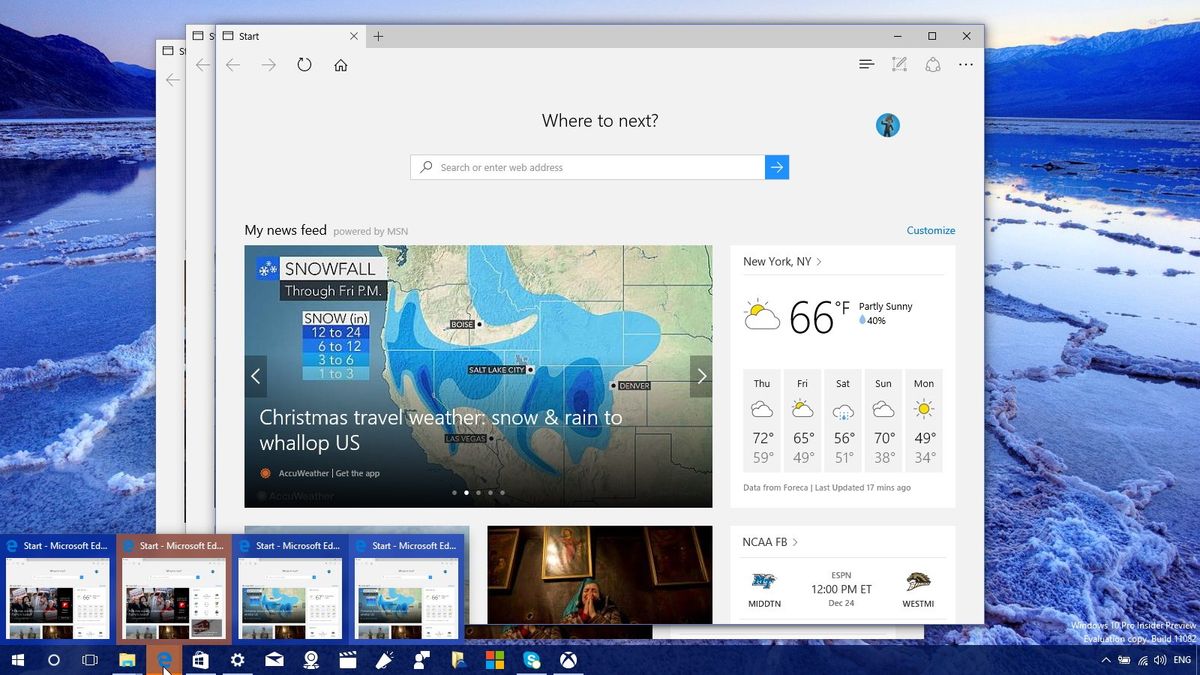Screen dimensions: 1200x675
Task: Navigate back with the back arrow
Action: [x=233, y=64]
